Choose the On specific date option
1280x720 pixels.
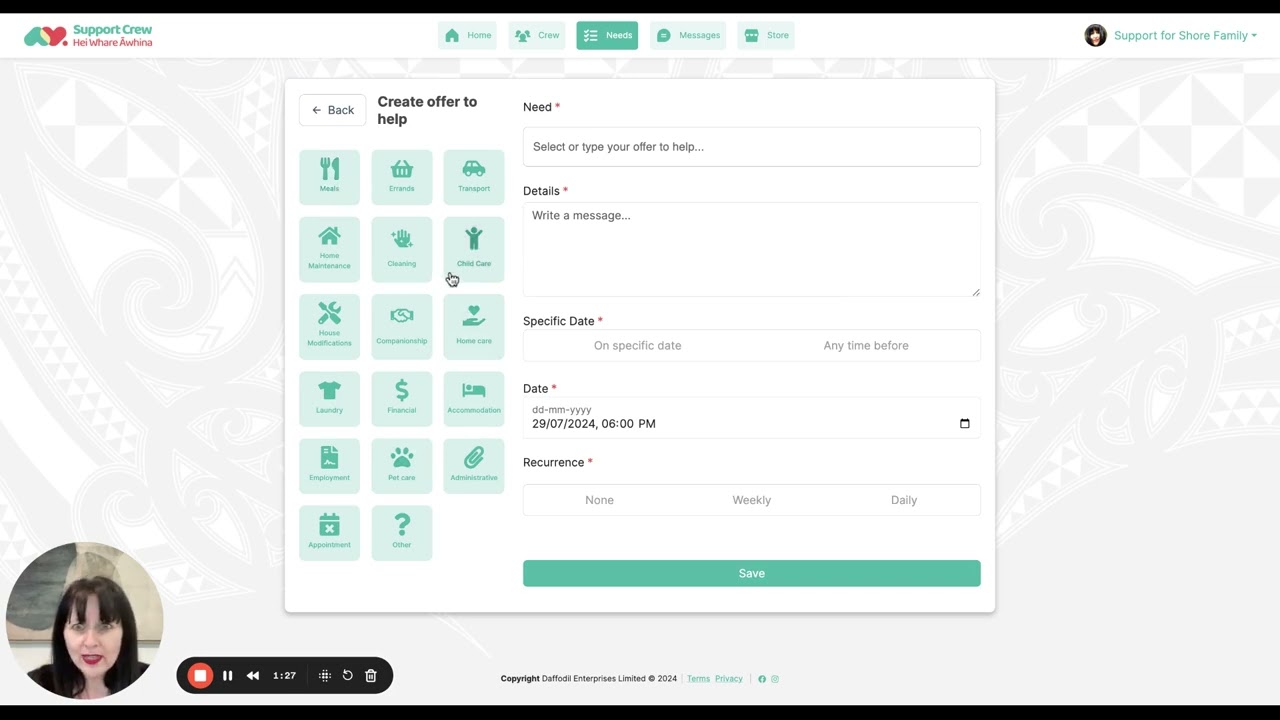(x=637, y=345)
